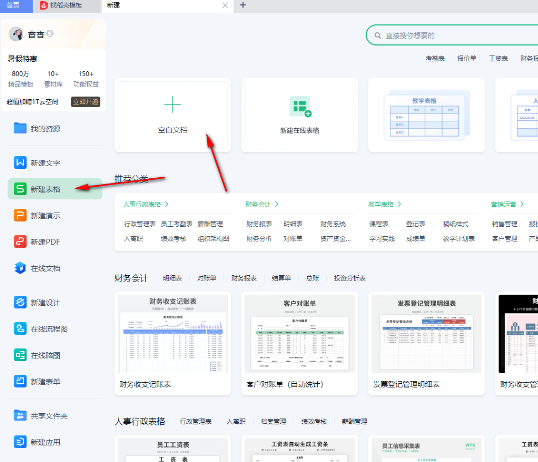Image resolution: width=538 pixels, height=462 pixels.
Task: Click the grey badge icon beside the username
Action: click(x=50, y=34)
